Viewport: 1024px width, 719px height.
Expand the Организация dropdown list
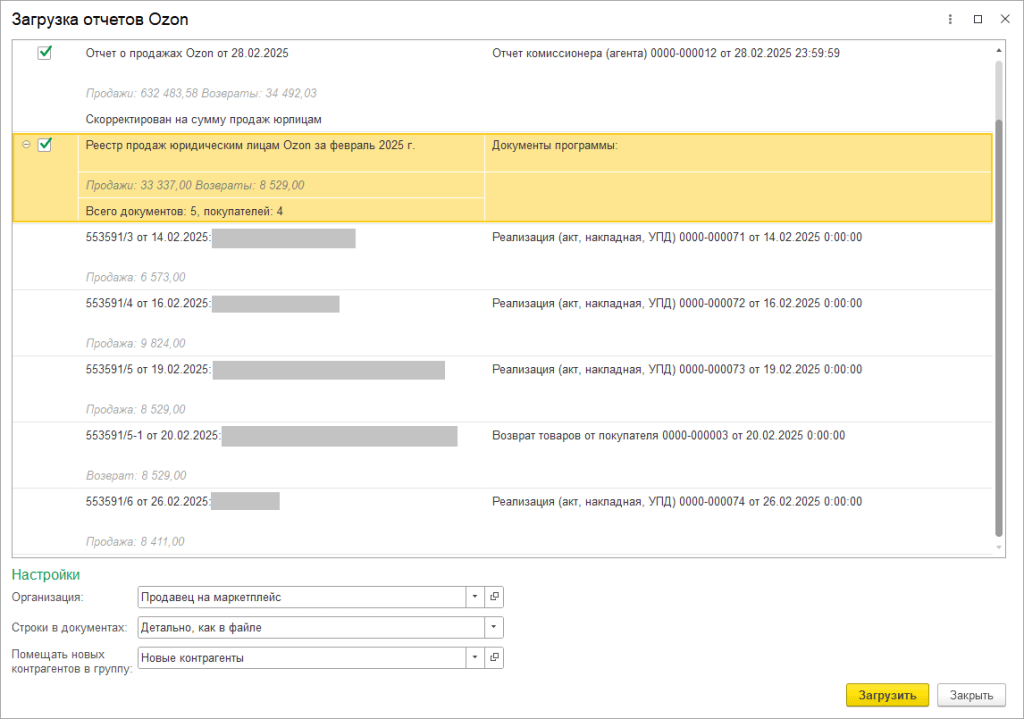[474, 597]
